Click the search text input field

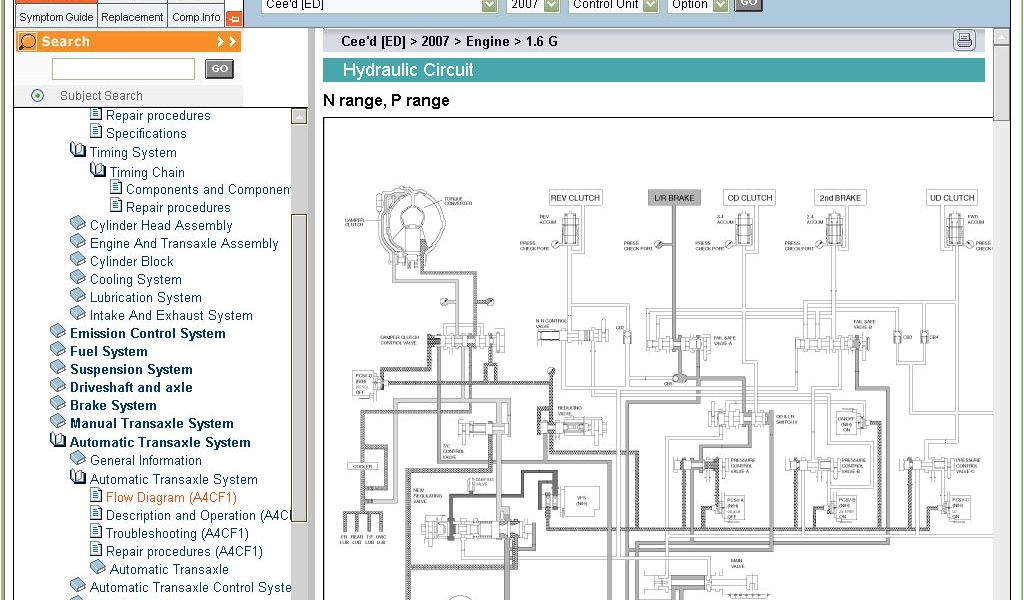(x=123, y=69)
